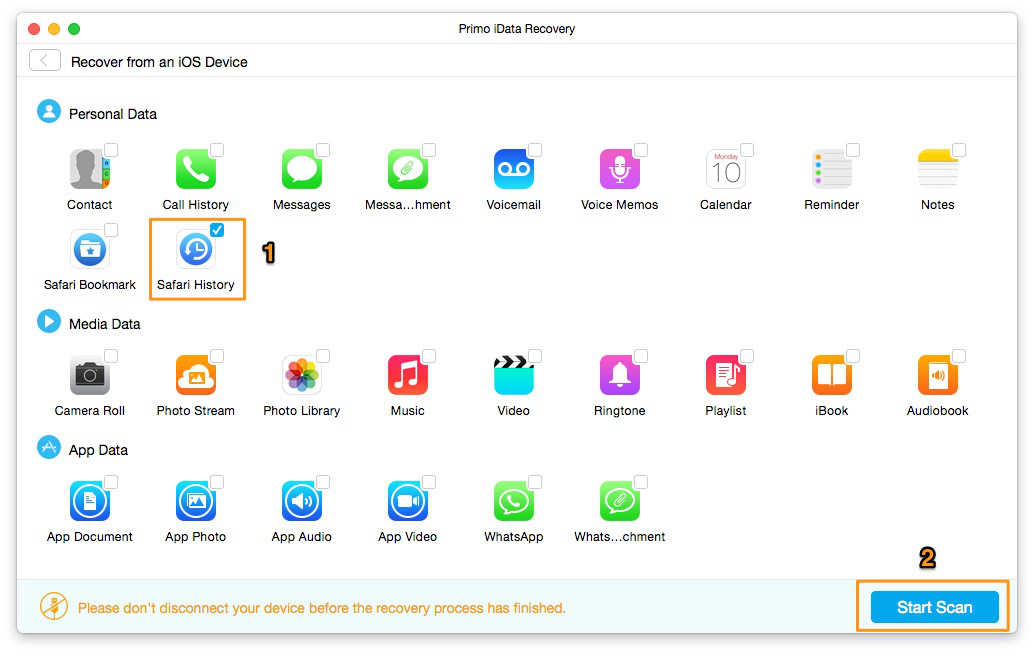Select the iBook icon
1034x654 pixels.
(x=832, y=375)
